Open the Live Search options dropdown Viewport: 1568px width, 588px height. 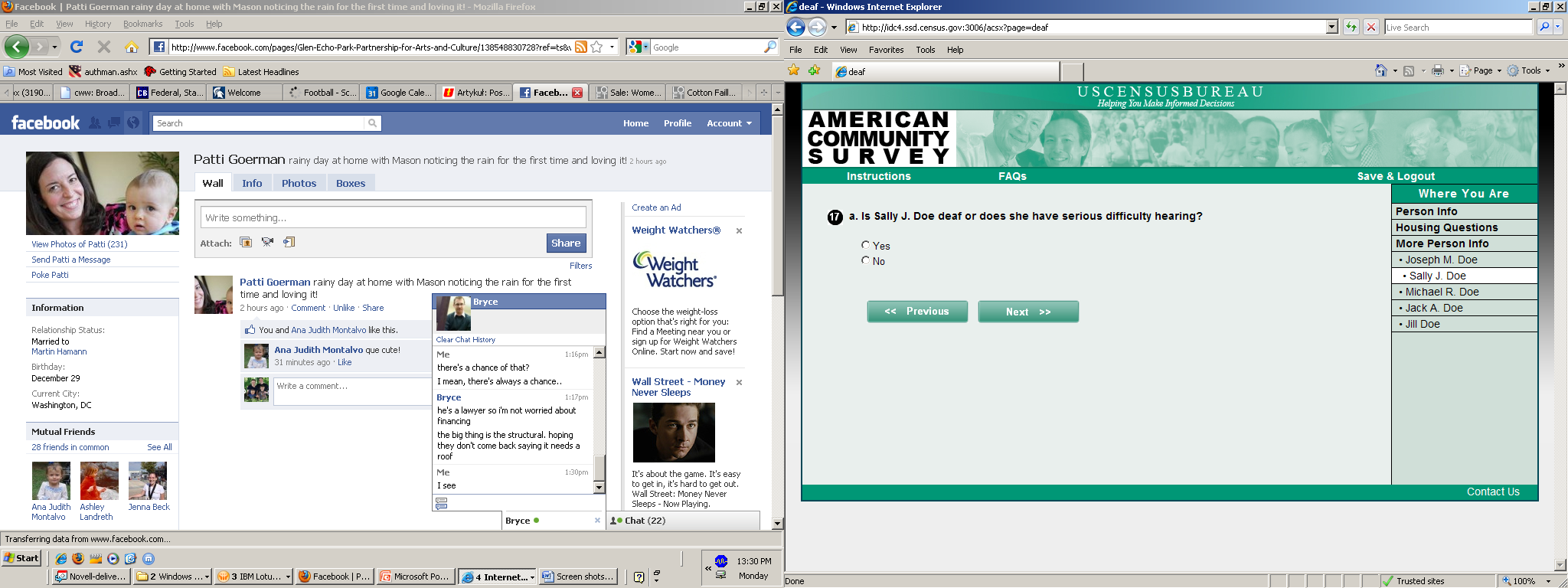click(1558, 27)
